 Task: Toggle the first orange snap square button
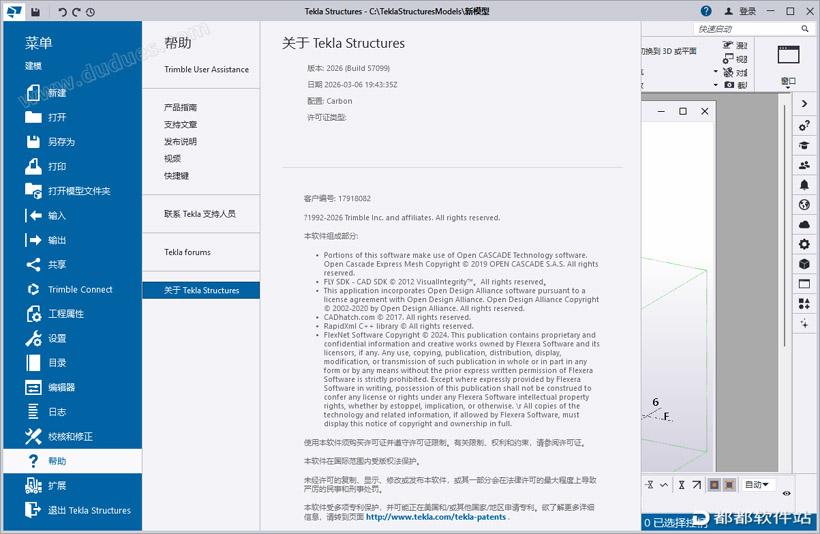click(714, 485)
